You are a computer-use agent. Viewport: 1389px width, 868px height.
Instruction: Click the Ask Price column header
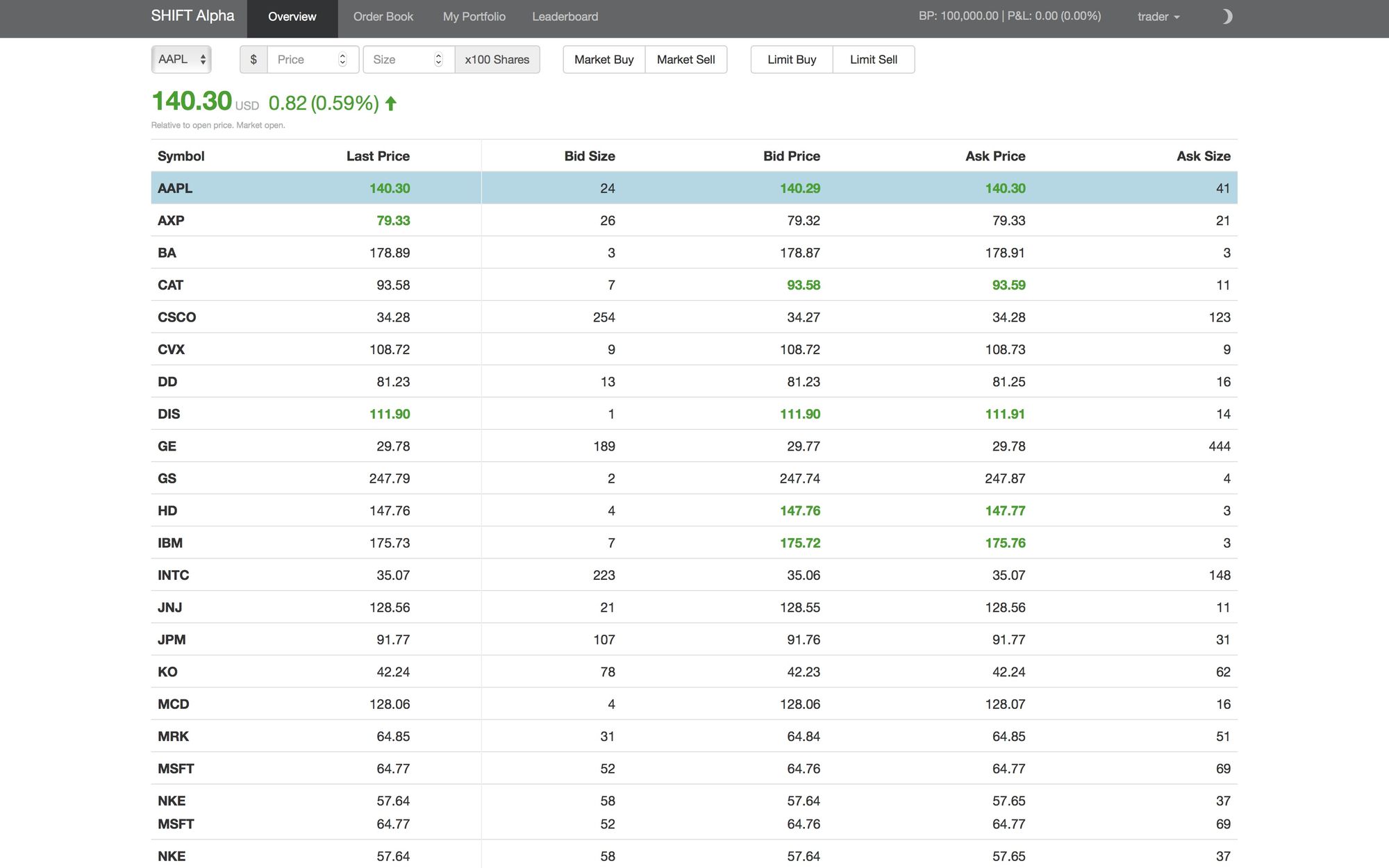pos(995,156)
